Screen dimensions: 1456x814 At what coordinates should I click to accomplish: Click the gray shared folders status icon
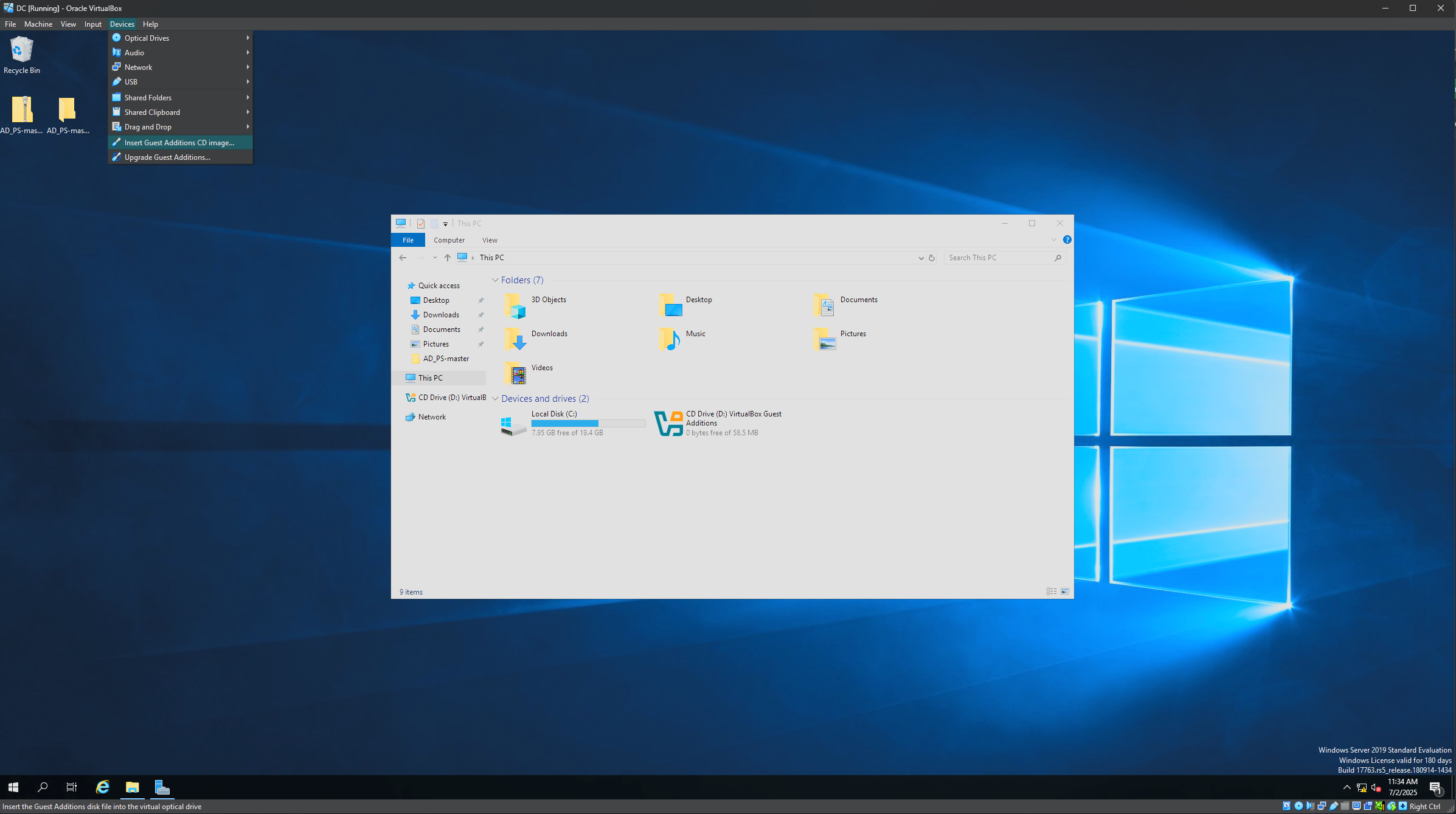point(1345,806)
